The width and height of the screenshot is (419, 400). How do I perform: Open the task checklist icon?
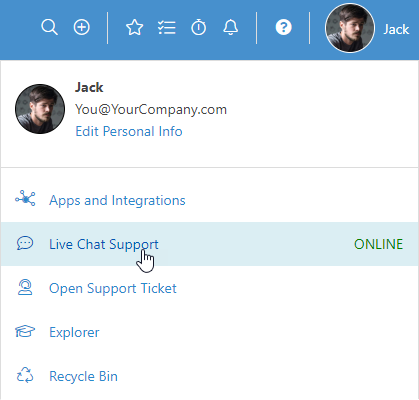tap(167, 27)
